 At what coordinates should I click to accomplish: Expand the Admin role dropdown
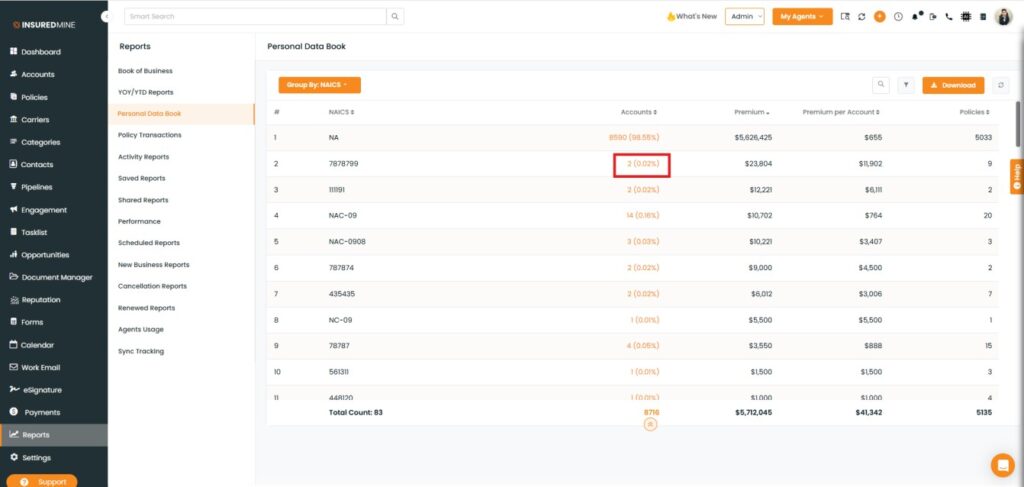(744, 17)
